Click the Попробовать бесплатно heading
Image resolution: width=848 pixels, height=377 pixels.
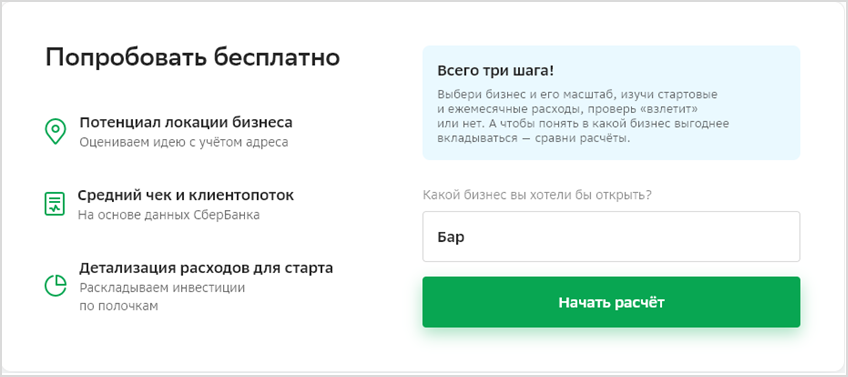(x=193, y=58)
